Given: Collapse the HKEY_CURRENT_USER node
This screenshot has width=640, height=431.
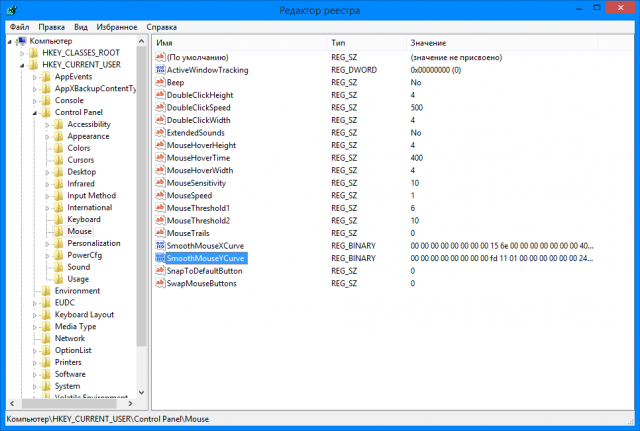Looking at the screenshot, I should coord(22,65).
